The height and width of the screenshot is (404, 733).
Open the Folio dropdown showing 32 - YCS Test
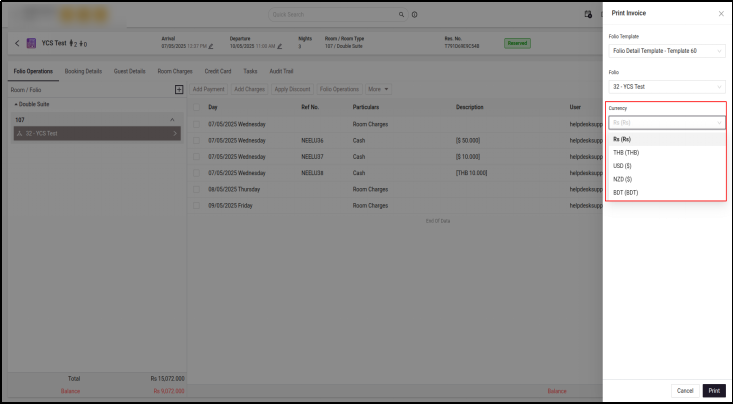[x=667, y=87]
